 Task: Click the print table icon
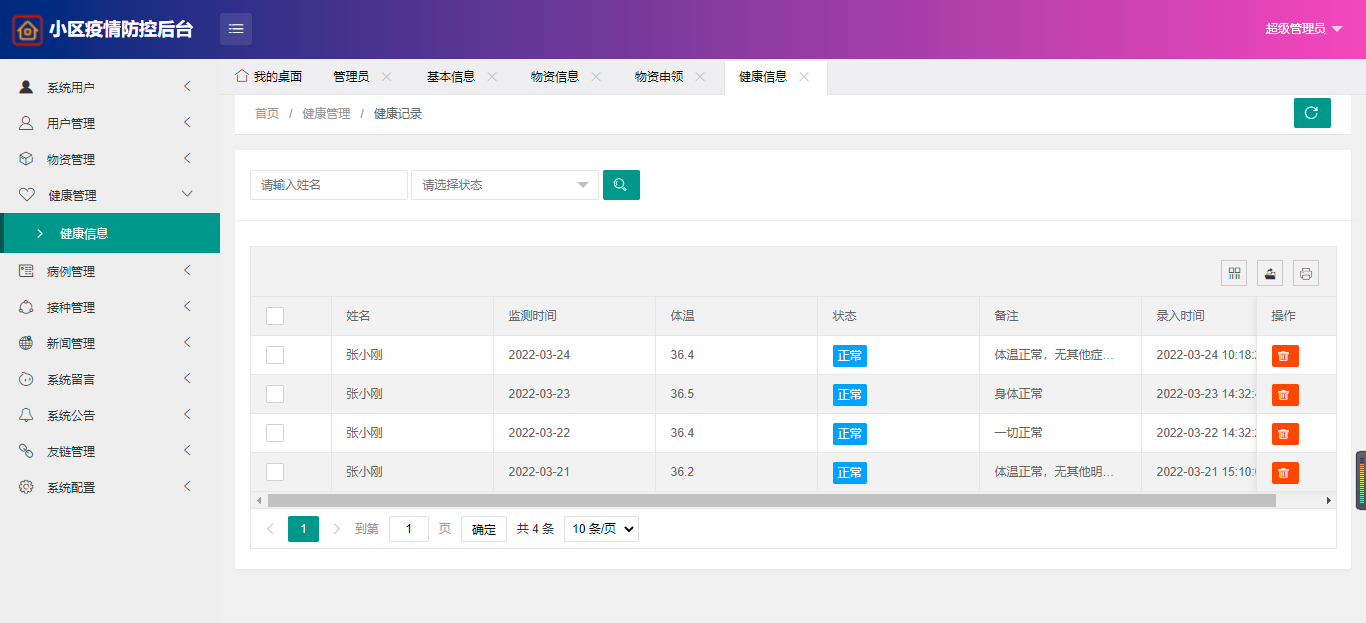coord(1306,273)
